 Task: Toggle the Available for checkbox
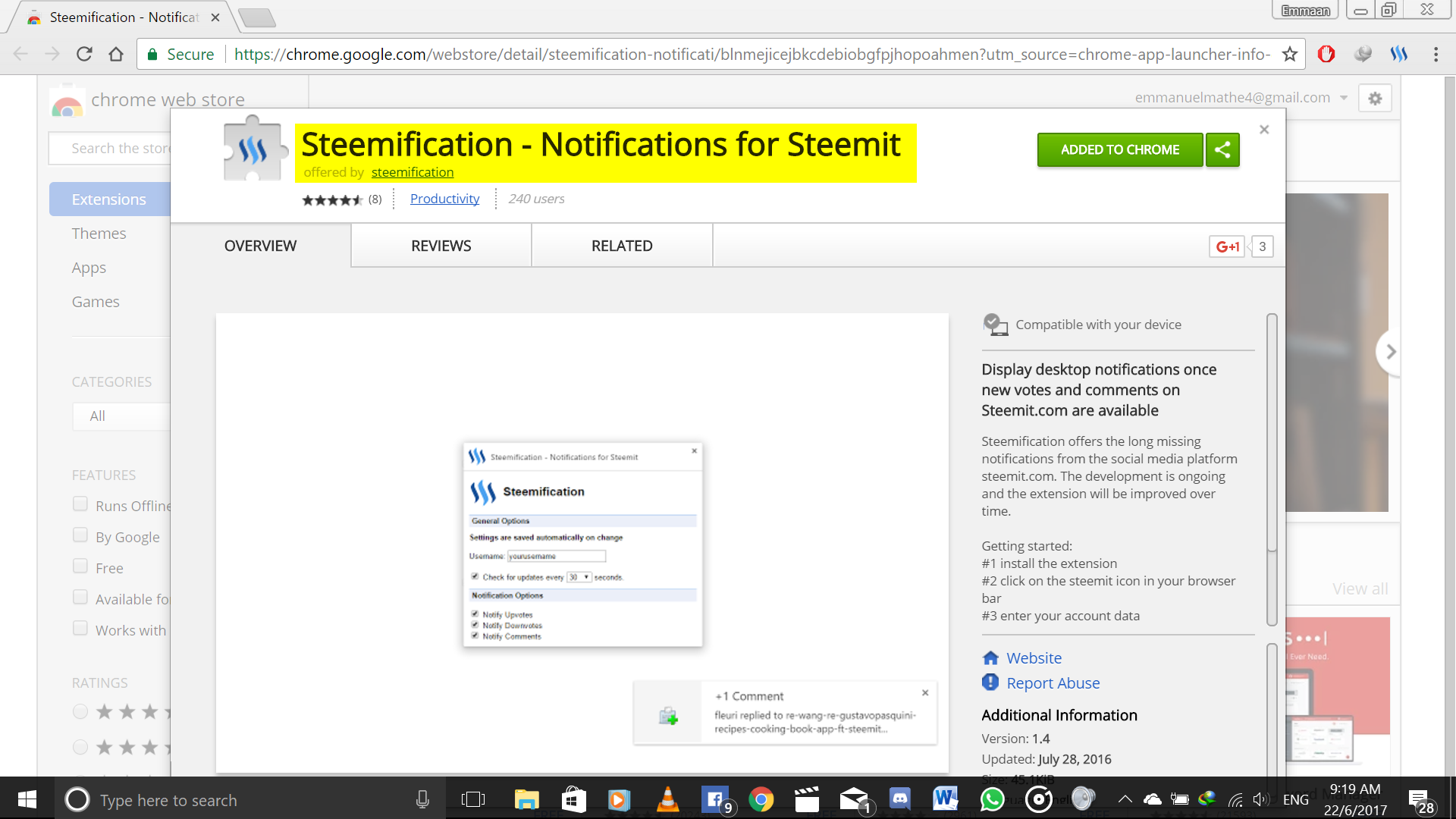[x=80, y=598]
